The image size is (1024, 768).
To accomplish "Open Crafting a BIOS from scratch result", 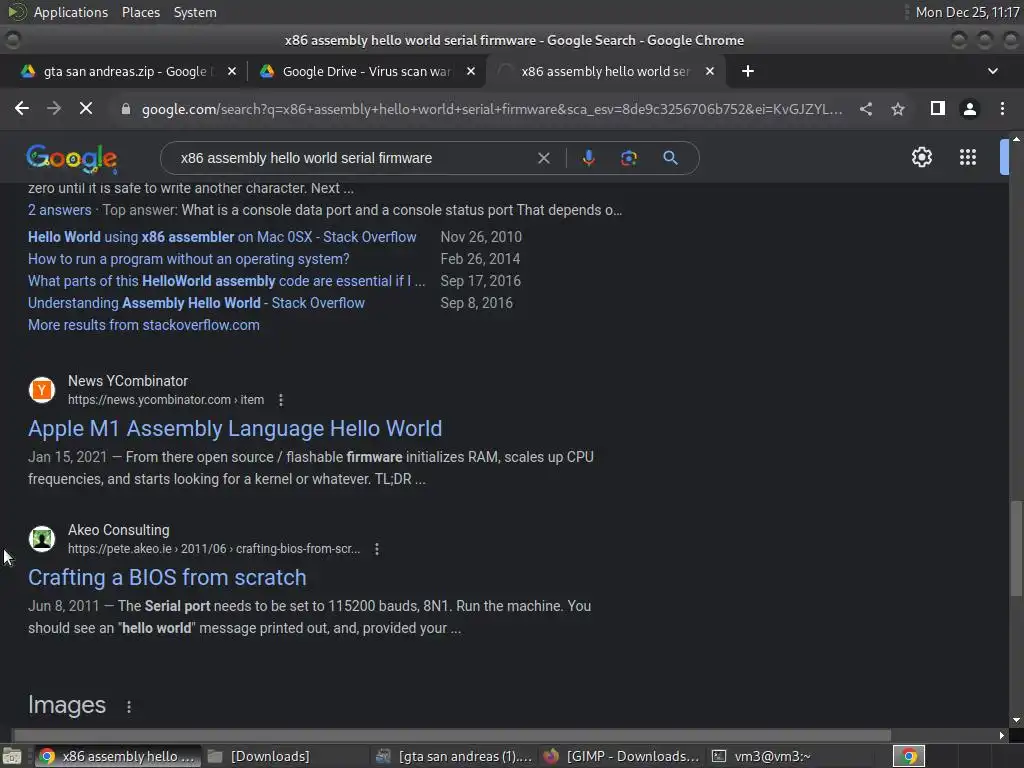I will click(167, 577).
